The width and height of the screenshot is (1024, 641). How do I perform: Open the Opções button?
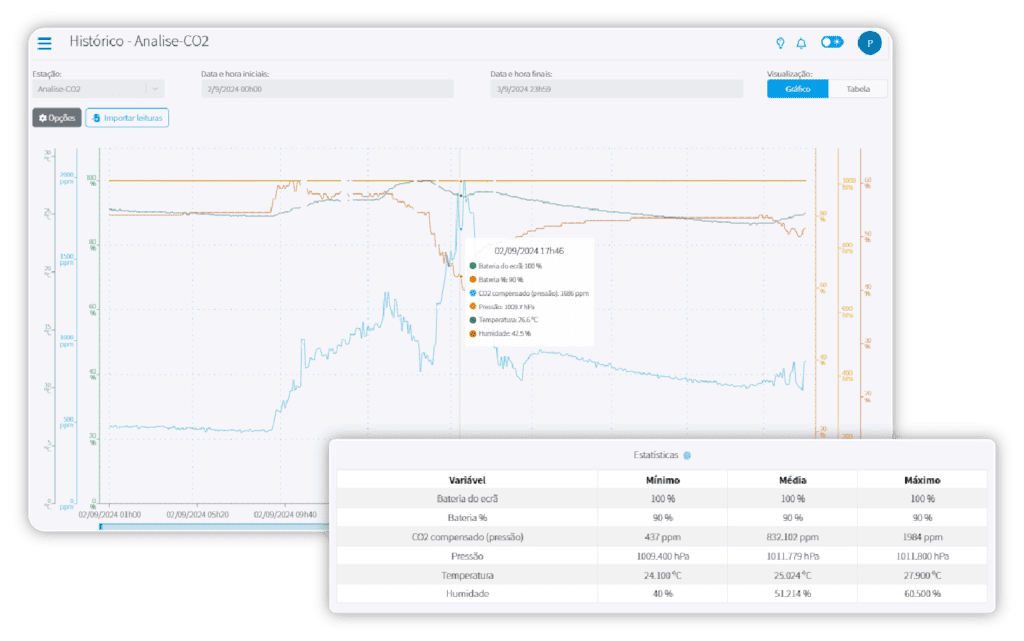(x=57, y=117)
